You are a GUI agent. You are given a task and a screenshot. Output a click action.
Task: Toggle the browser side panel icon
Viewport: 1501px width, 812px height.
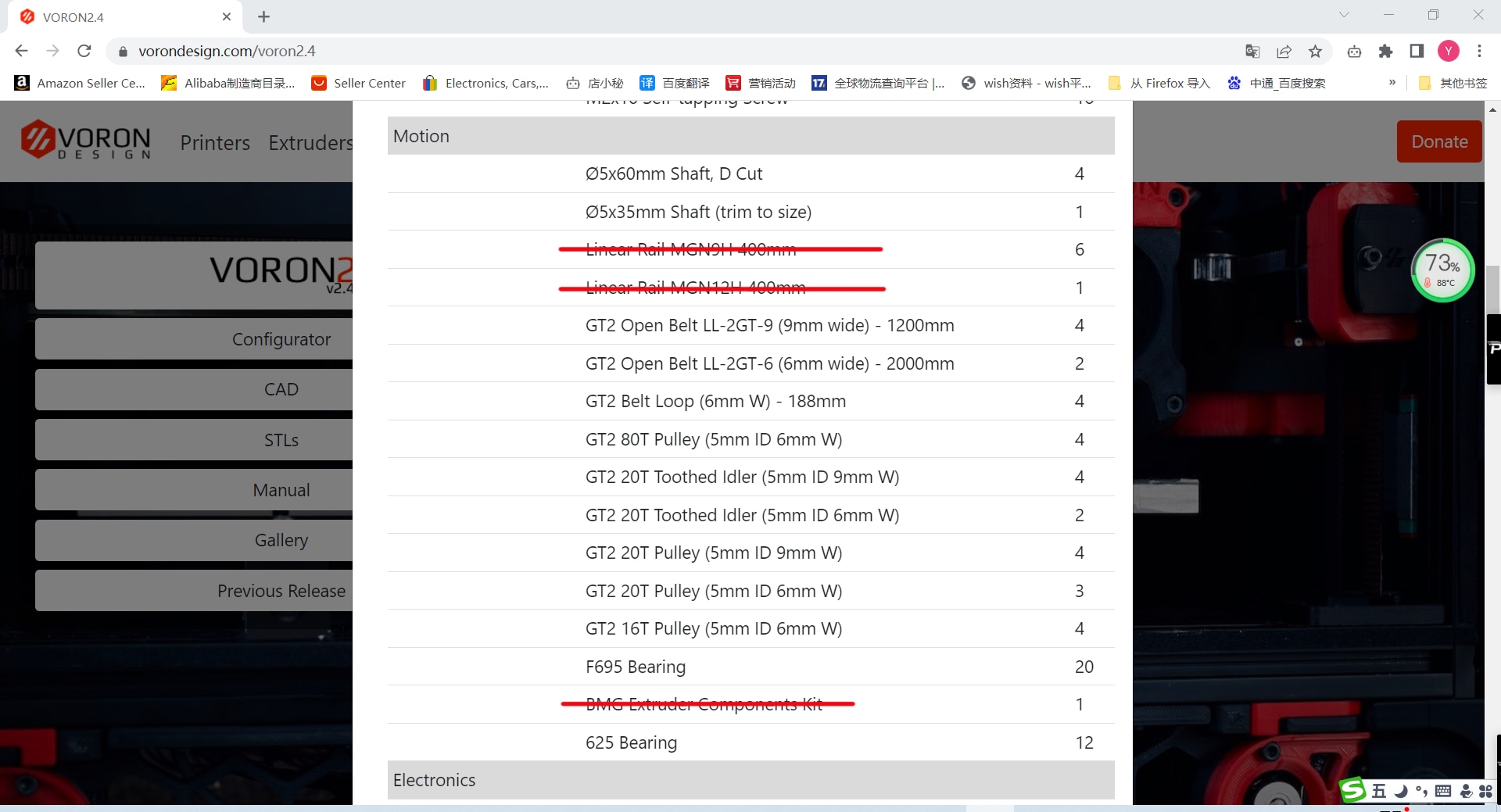point(1417,51)
